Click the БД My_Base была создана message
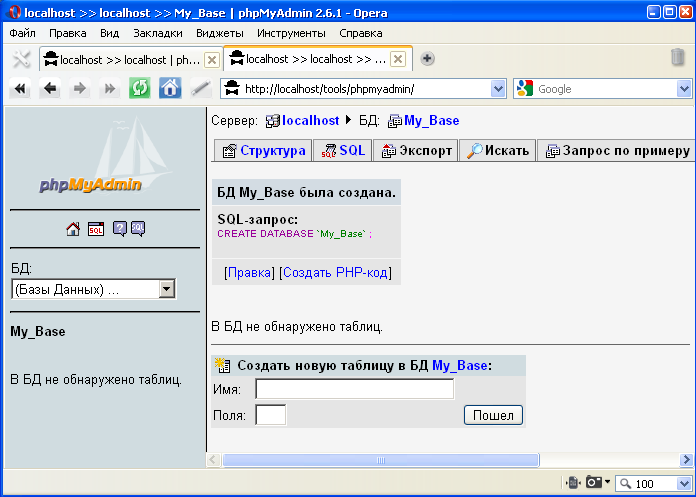696x497 pixels. point(306,193)
